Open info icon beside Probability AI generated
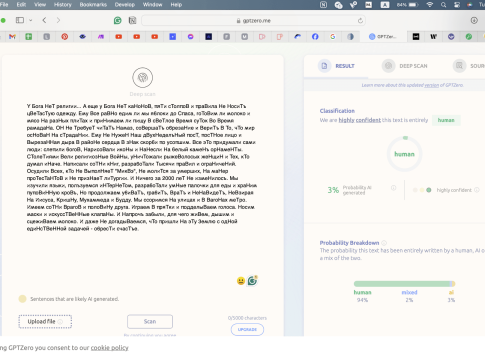Image resolution: width=485 pixels, height=360 pixels. [393, 188]
